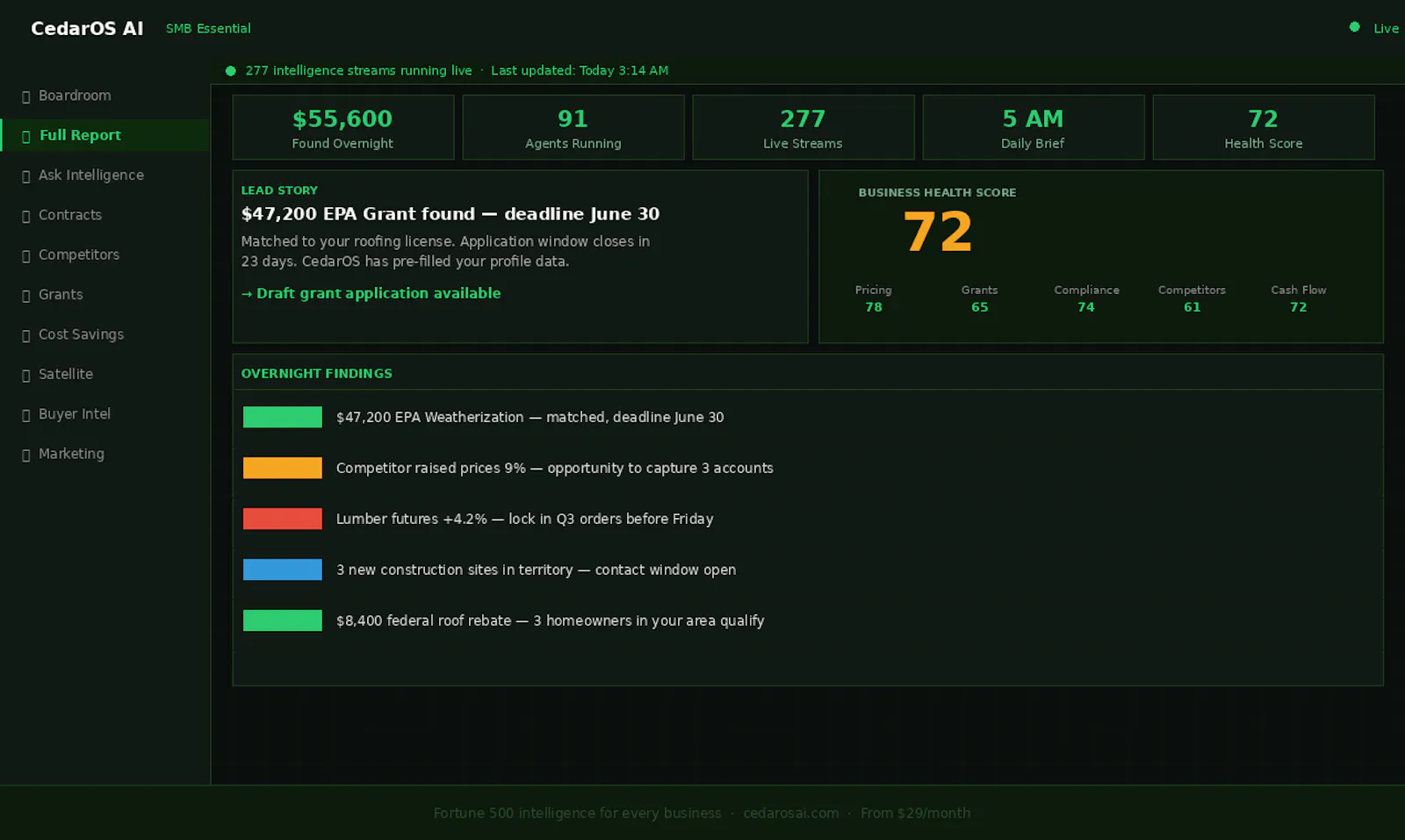The height and width of the screenshot is (840, 1405).
Task: Click the large orange 72 health score
Action: point(938,233)
